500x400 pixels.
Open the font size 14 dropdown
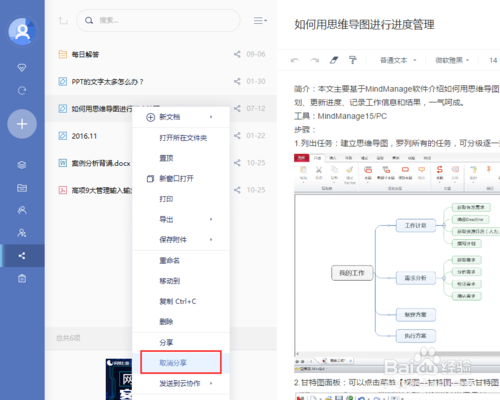493,60
